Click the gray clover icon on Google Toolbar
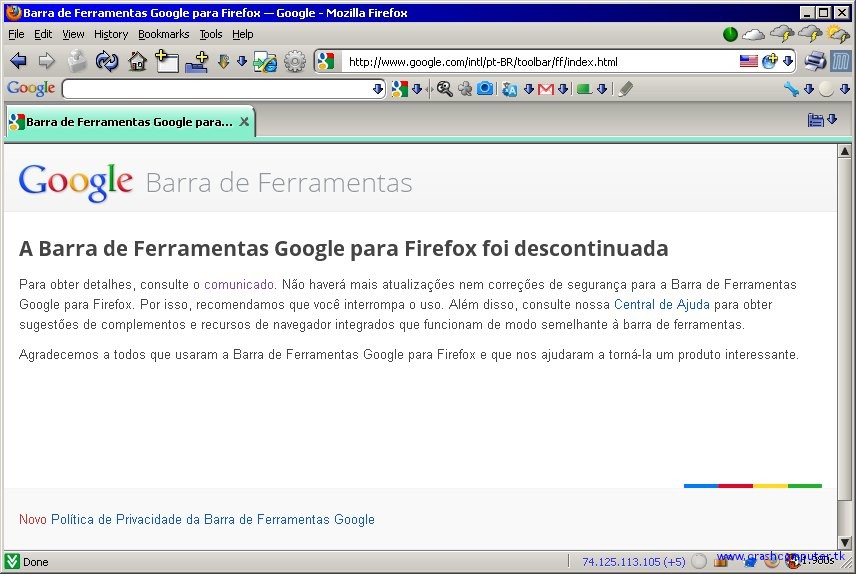856x574 pixels. 465,89
